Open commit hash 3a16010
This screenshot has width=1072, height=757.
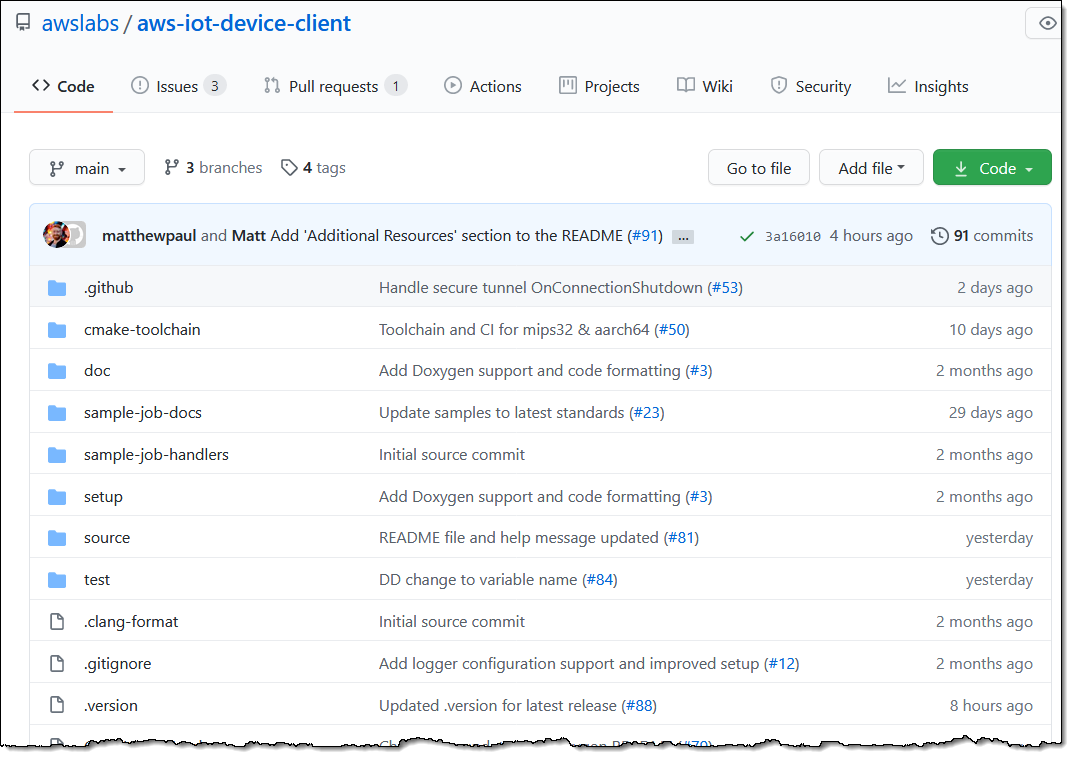(x=792, y=236)
